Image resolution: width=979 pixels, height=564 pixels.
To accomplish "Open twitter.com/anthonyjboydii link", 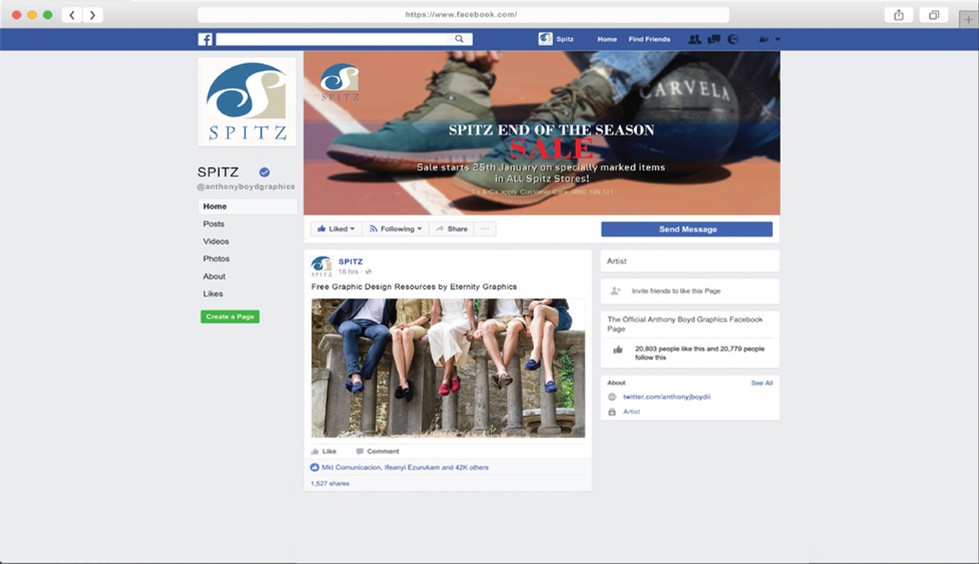I will [x=667, y=397].
